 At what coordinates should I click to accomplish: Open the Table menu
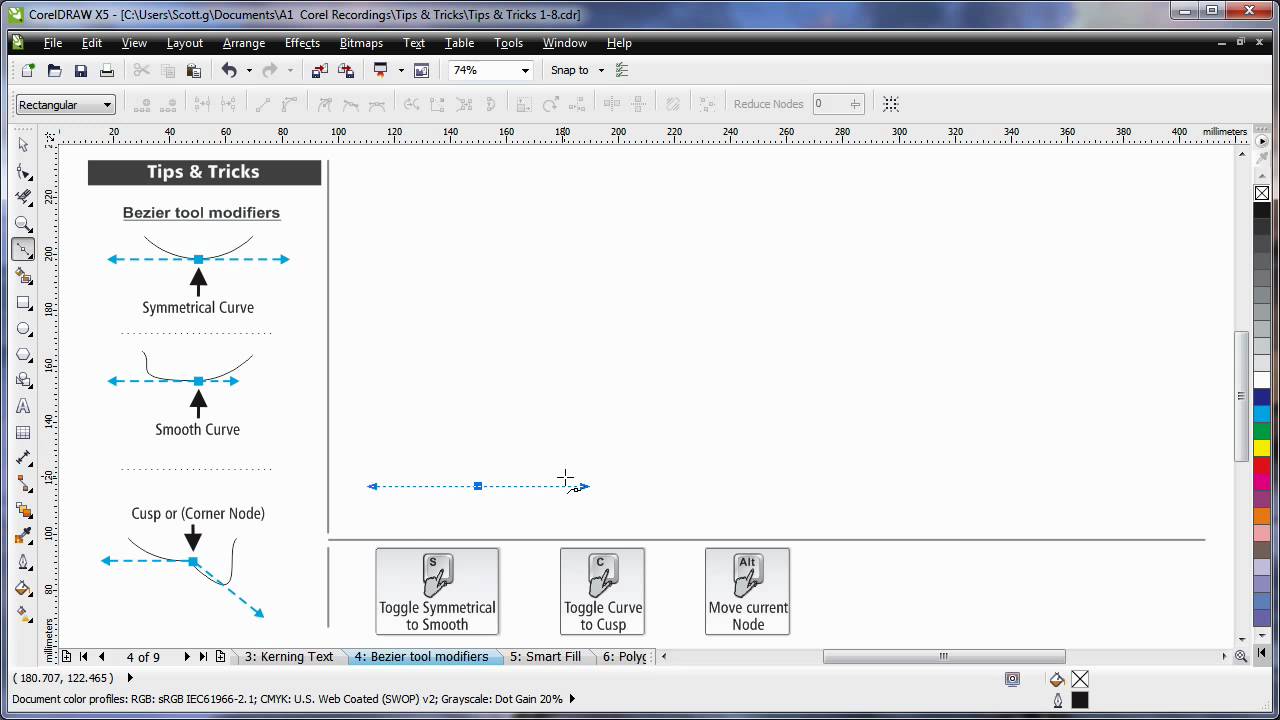(459, 43)
